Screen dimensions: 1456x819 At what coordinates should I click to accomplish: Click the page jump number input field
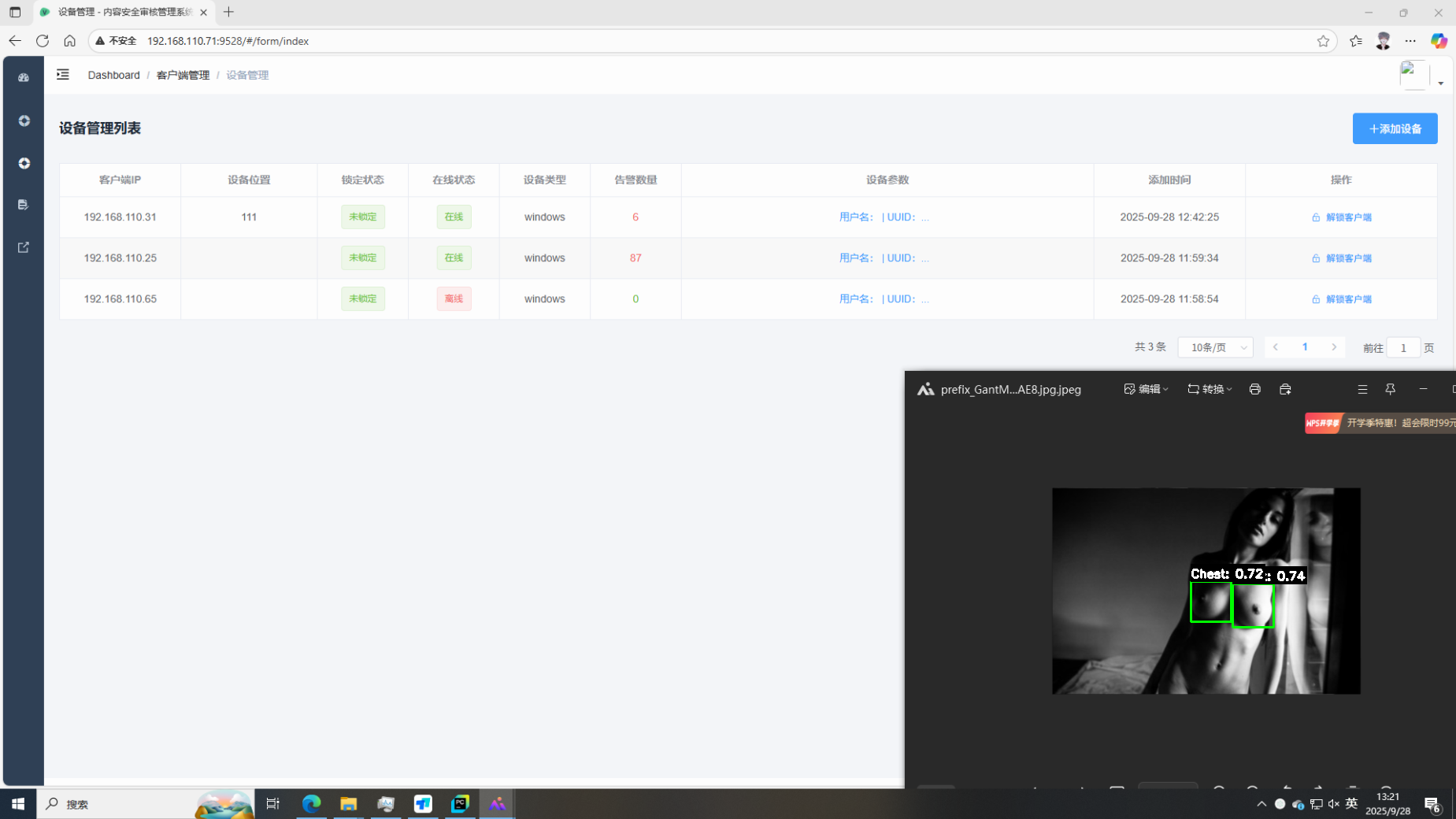point(1402,348)
